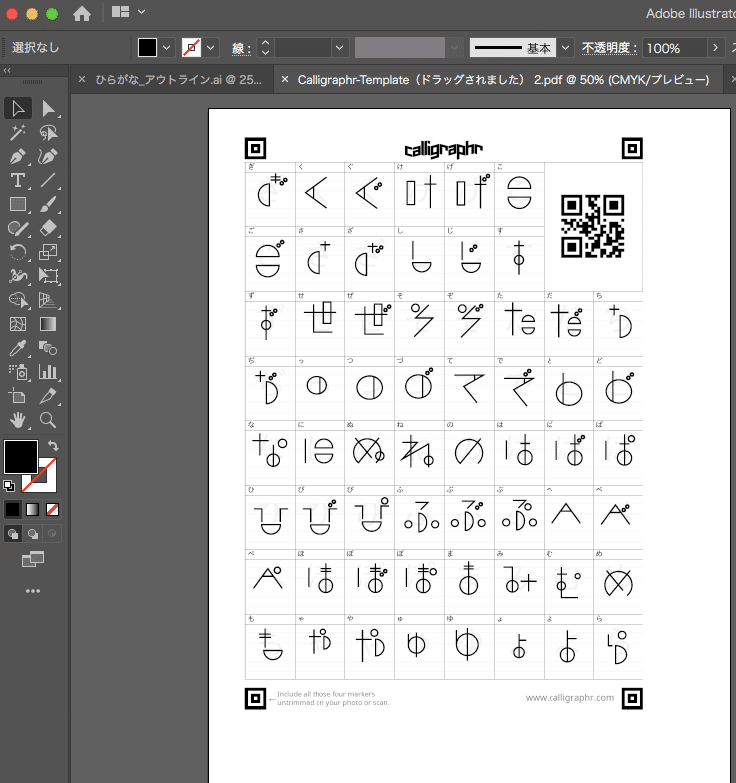
Task: Select the Zoom magnifier tool
Action: pyautogui.click(x=48, y=420)
